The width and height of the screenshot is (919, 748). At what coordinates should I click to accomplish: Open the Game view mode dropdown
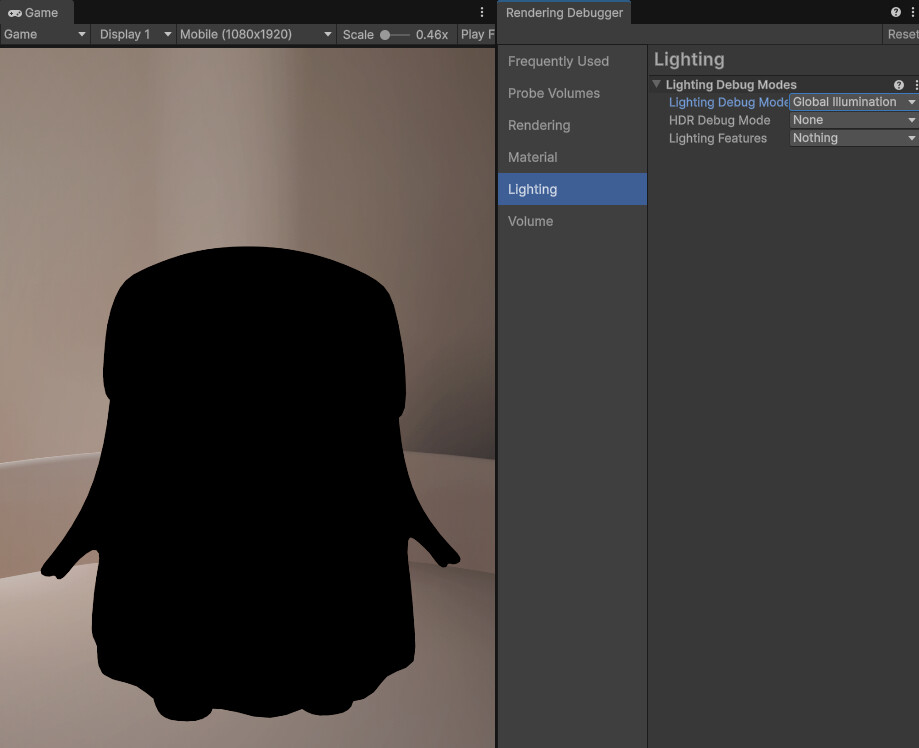point(44,34)
